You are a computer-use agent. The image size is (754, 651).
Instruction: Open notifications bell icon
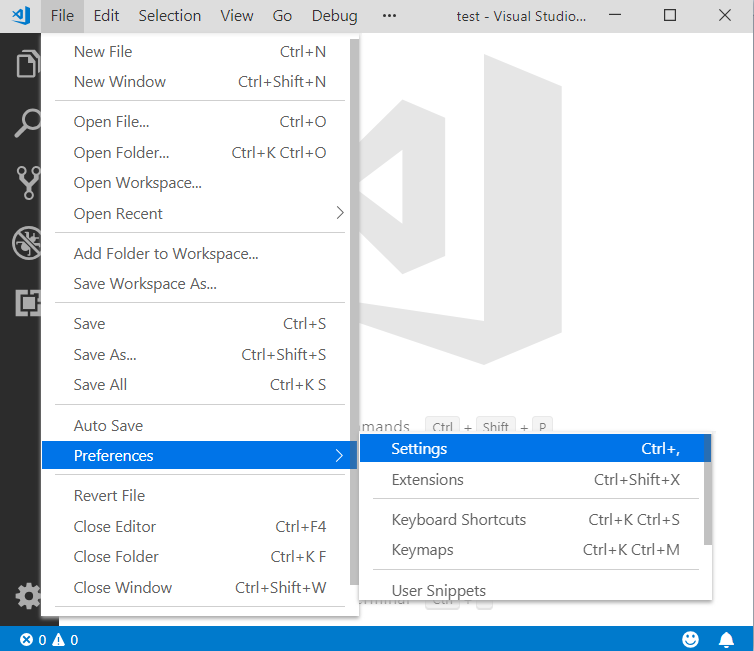point(726,639)
